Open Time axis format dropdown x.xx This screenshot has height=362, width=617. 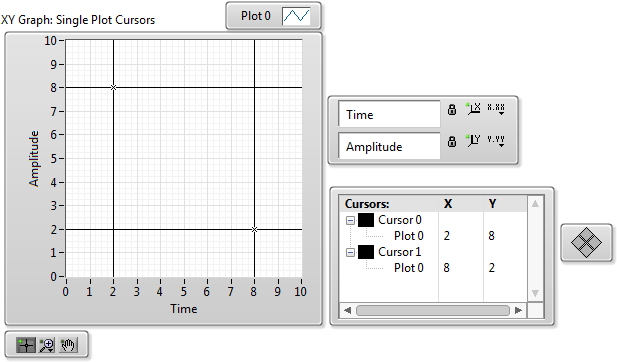[x=496, y=109]
